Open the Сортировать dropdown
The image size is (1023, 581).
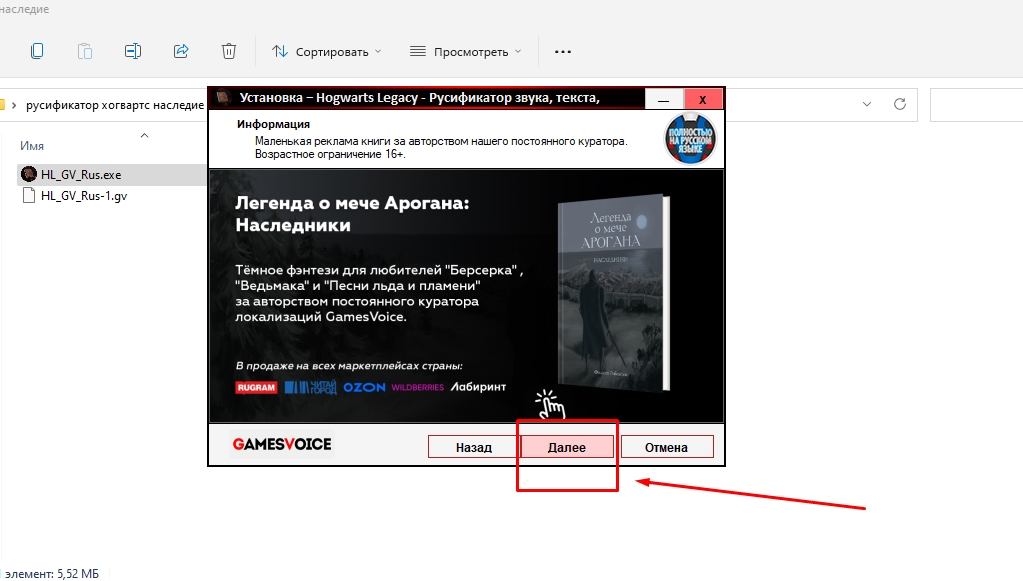coord(326,52)
